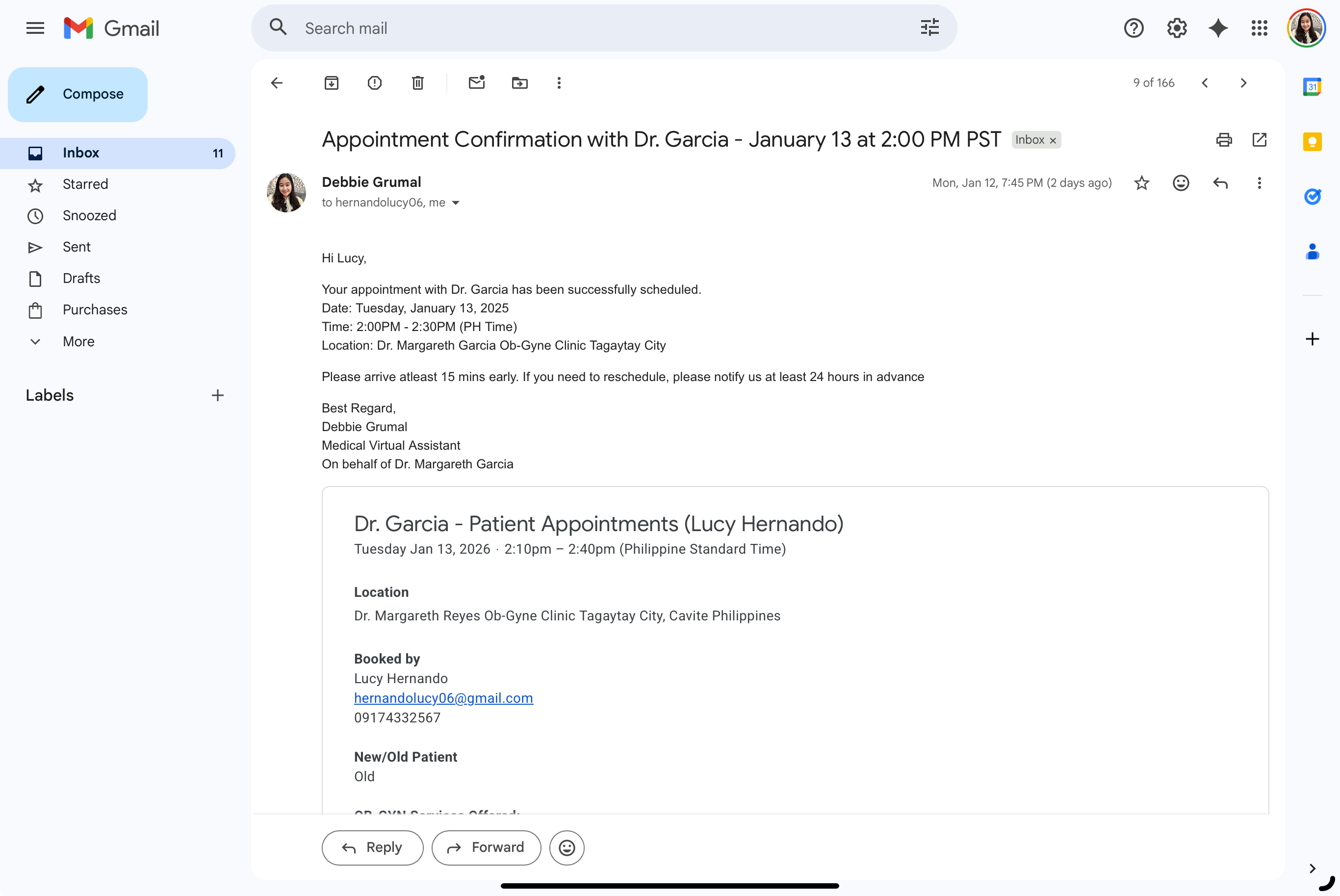Screen dimensions: 1340x896
Task: Open the Move to folder icon
Action: point(519,83)
